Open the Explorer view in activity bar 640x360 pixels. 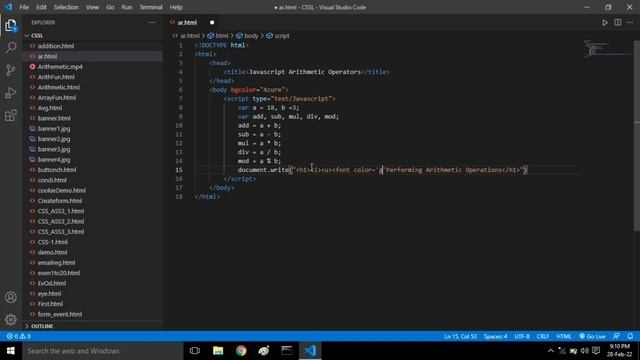point(11,26)
